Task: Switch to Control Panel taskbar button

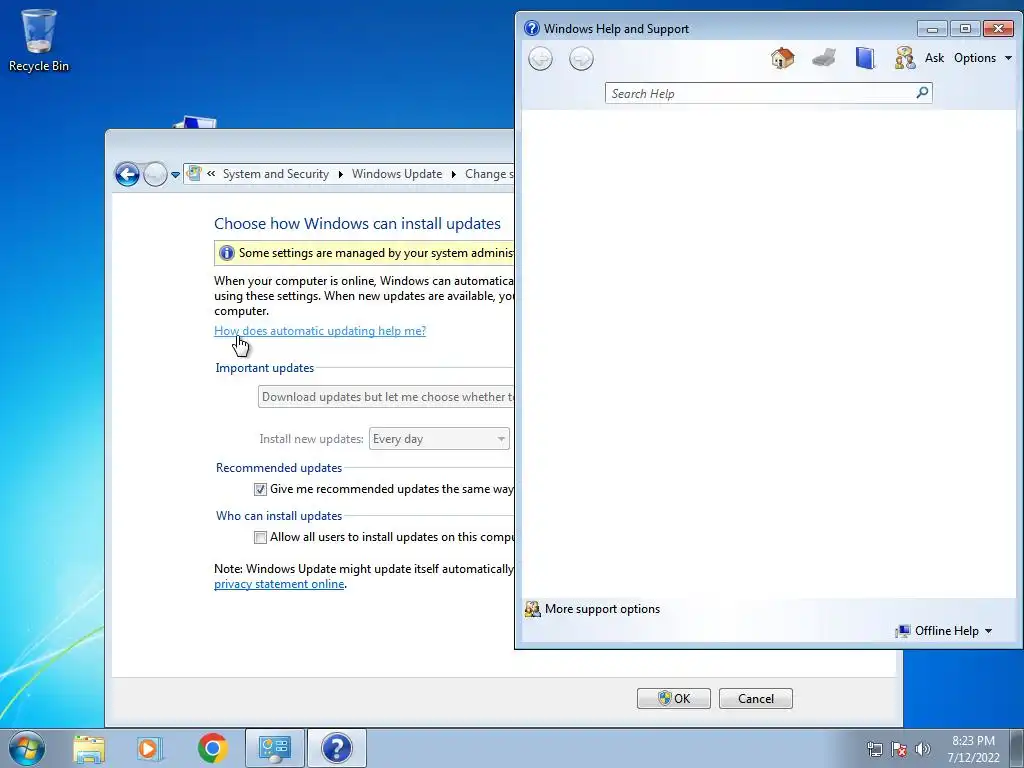Action: pyautogui.click(x=274, y=748)
